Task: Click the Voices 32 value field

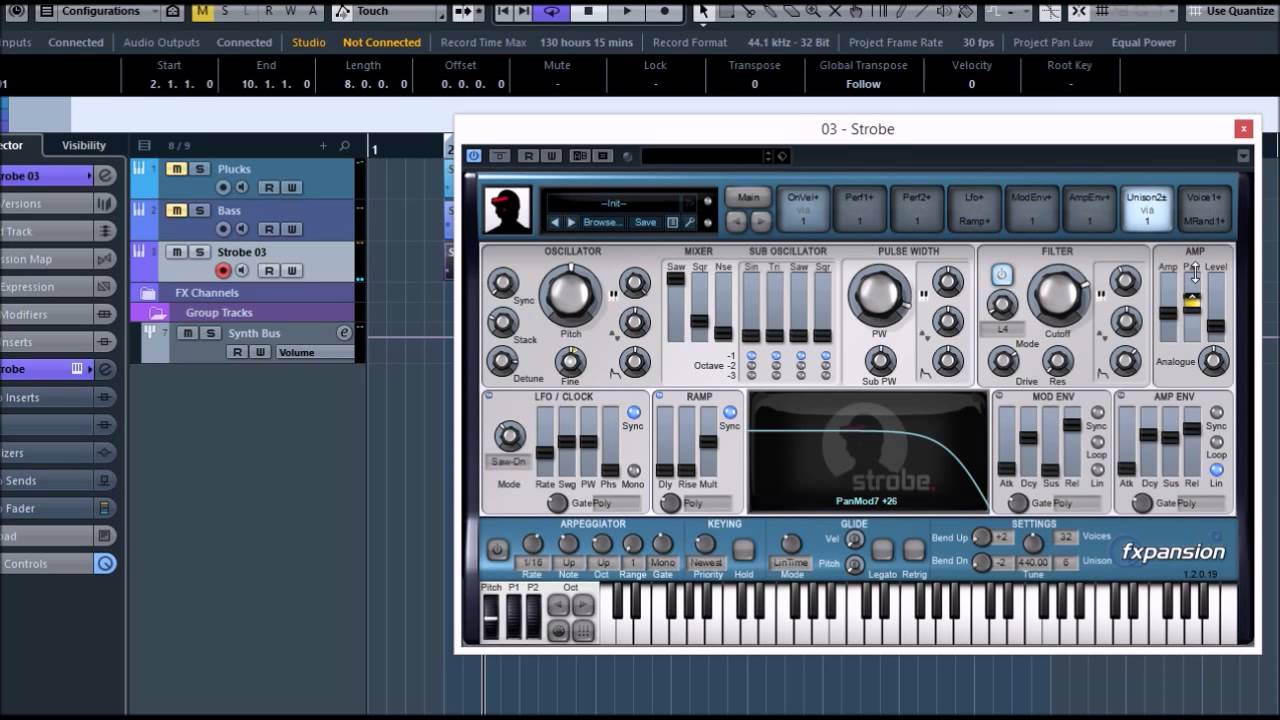Action: (1066, 537)
